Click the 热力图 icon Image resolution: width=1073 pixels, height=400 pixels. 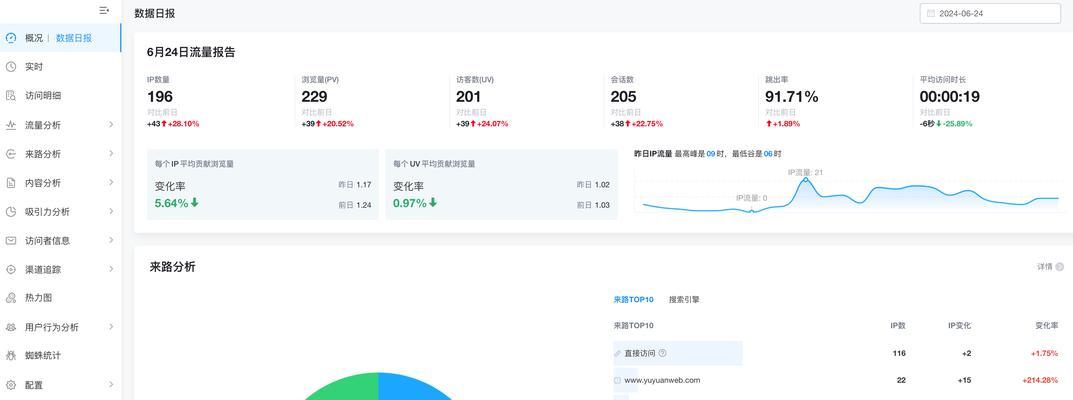[x=11, y=298]
